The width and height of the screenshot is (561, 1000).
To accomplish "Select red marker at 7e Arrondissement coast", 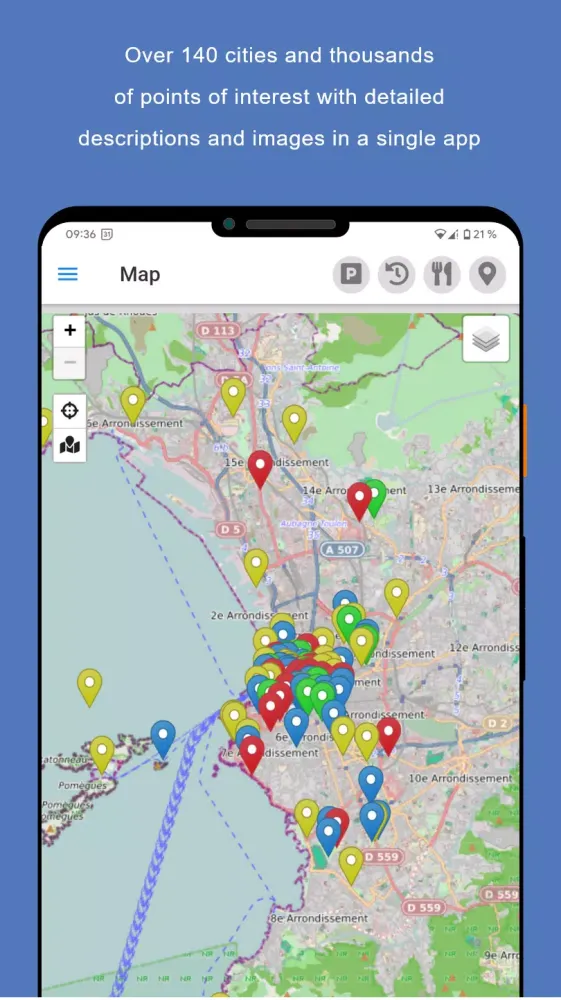I will [252, 753].
